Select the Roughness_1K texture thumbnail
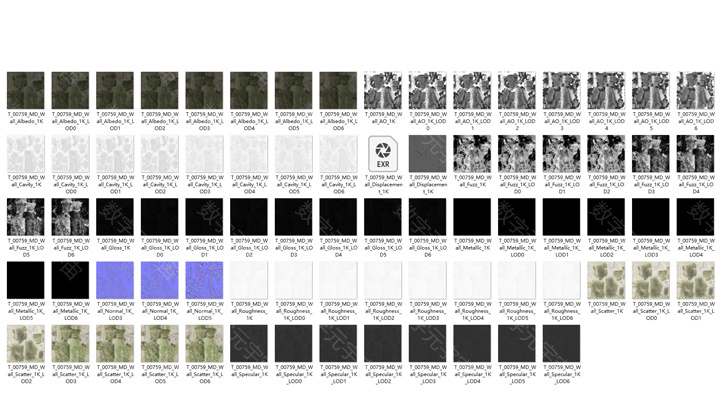 point(249,279)
